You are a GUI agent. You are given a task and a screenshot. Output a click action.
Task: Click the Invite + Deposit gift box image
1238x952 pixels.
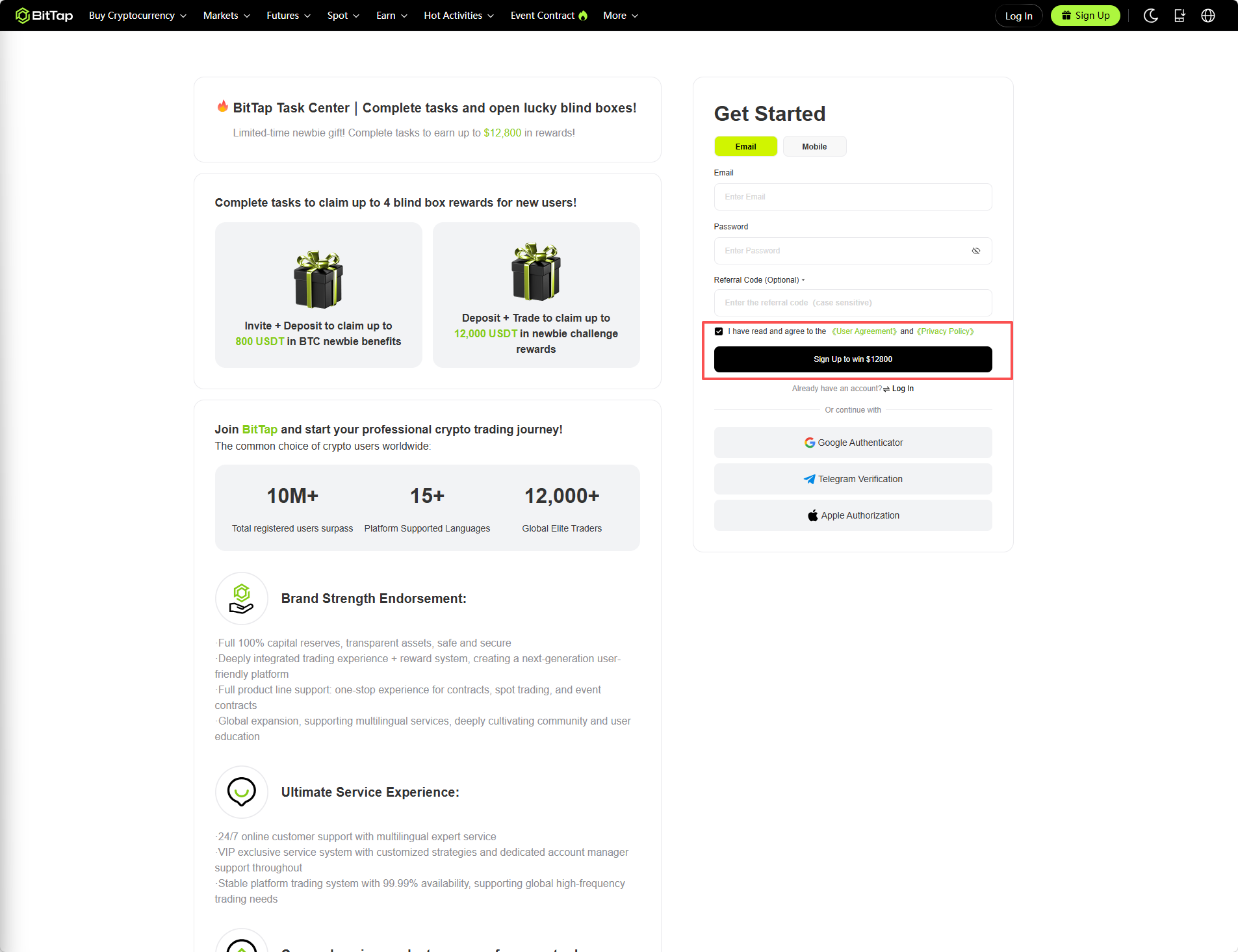pos(318,279)
